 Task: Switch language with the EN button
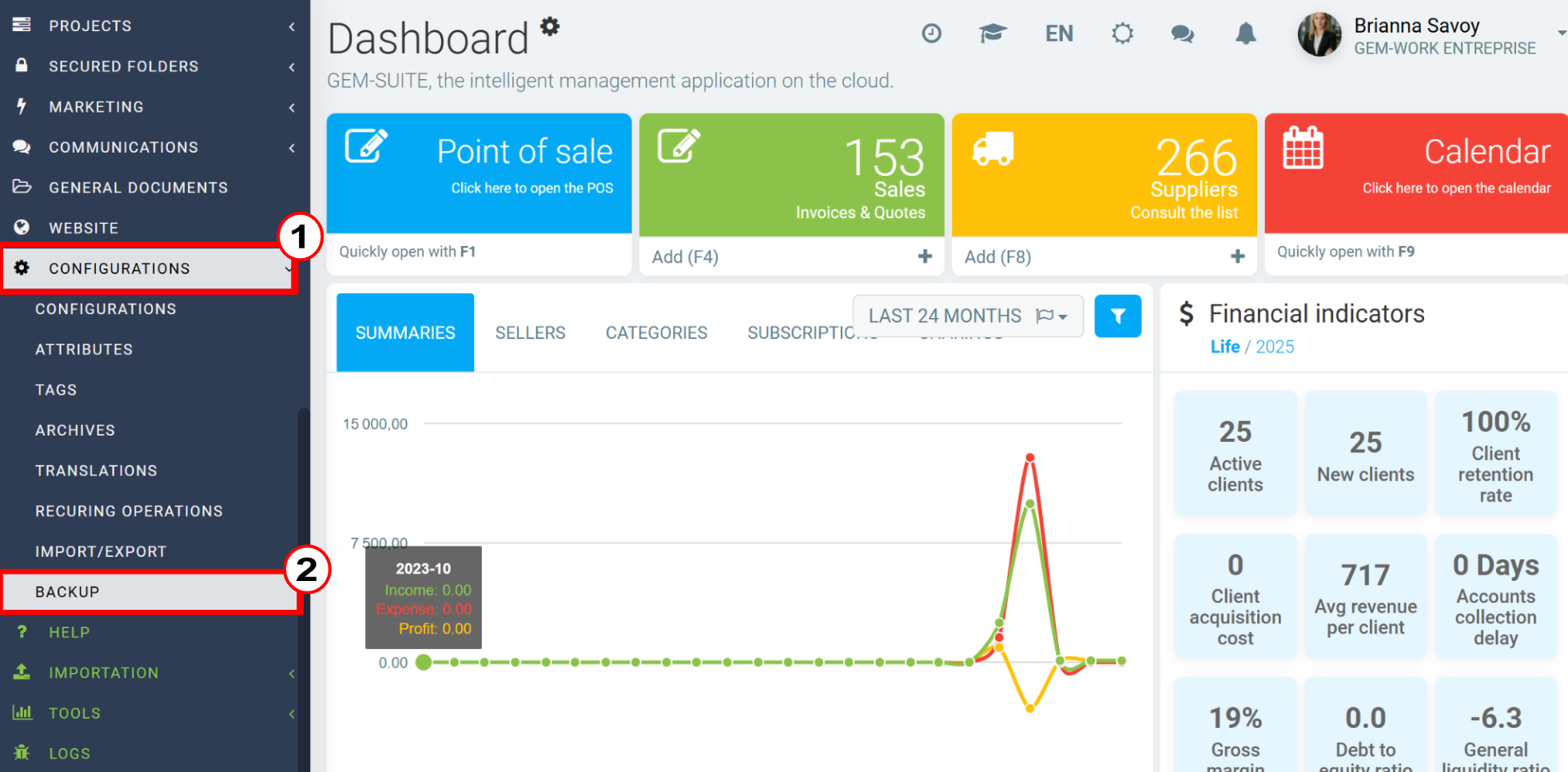coord(1059,34)
